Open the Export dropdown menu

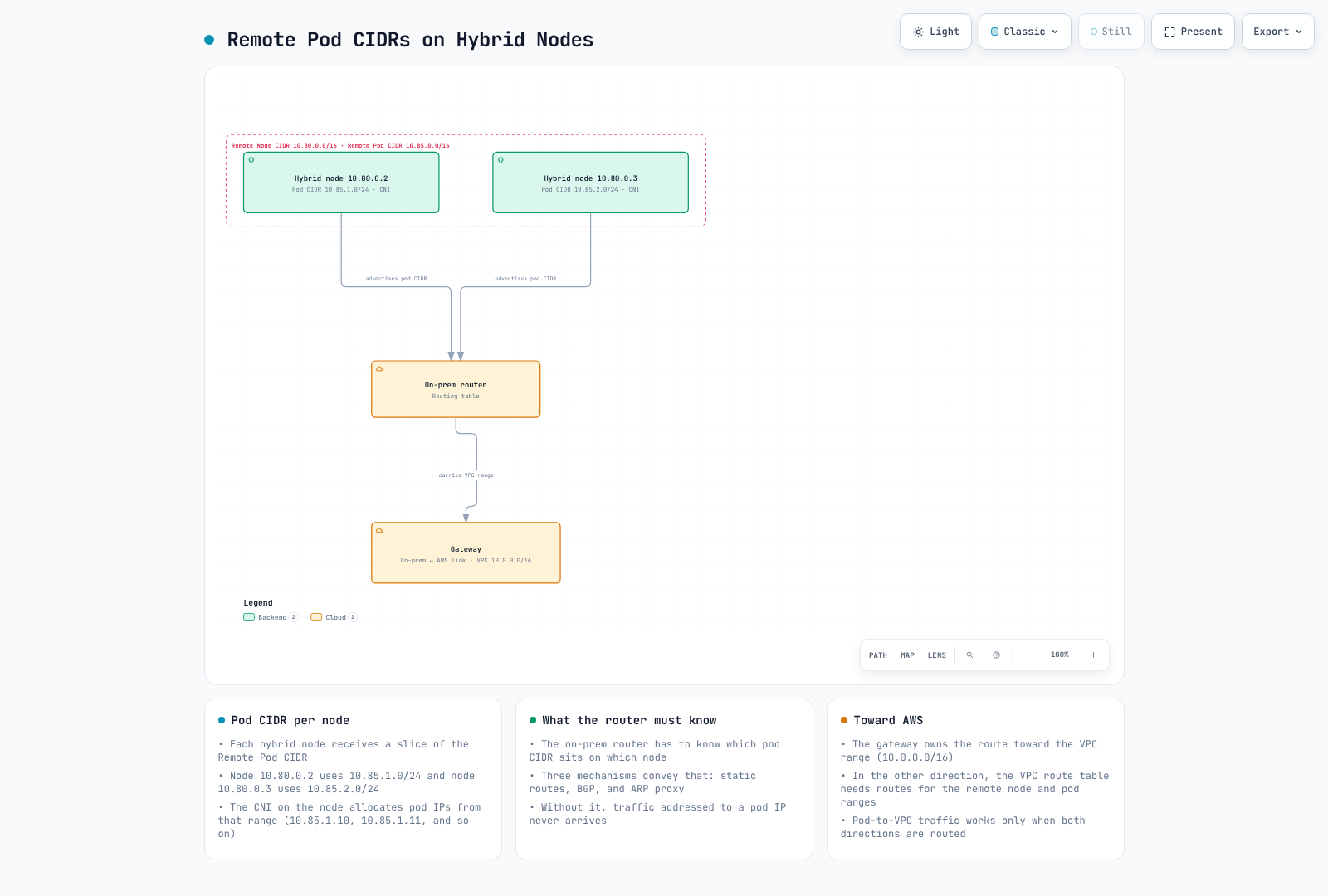[x=1278, y=32]
